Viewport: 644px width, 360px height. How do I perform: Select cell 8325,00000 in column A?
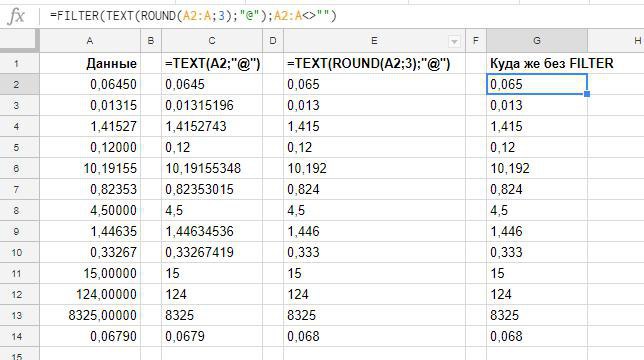(90, 315)
